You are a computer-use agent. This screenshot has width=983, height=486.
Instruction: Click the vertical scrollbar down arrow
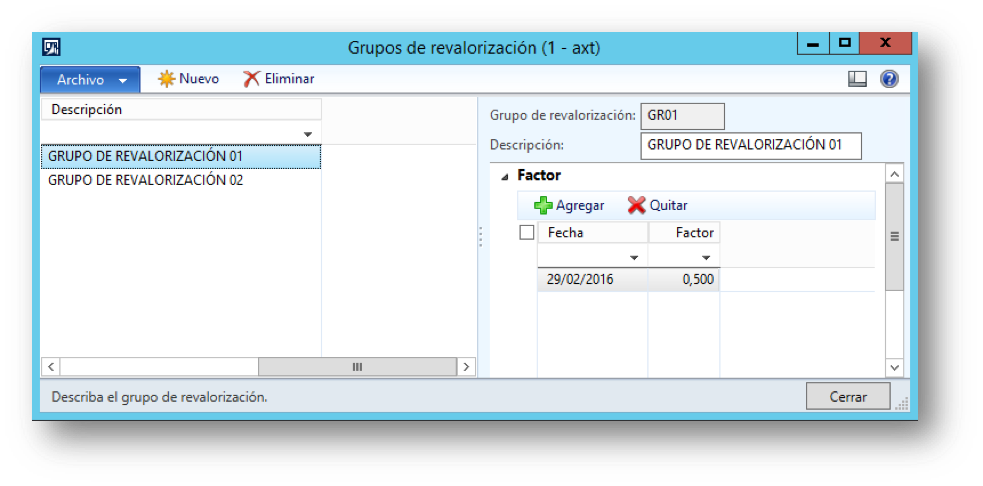click(x=895, y=367)
